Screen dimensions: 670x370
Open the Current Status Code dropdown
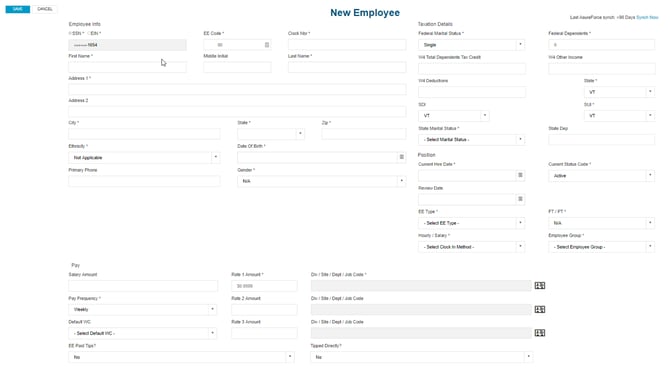pyautogui.click(x=601, y=176)
